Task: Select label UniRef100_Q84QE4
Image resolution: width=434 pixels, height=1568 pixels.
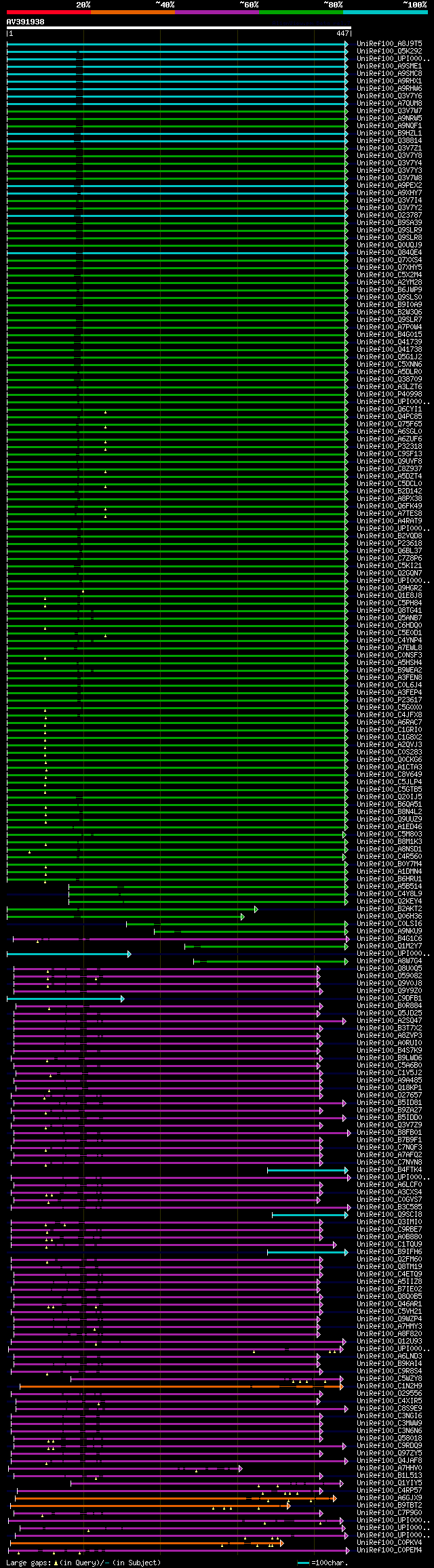Action: (389, 252)
